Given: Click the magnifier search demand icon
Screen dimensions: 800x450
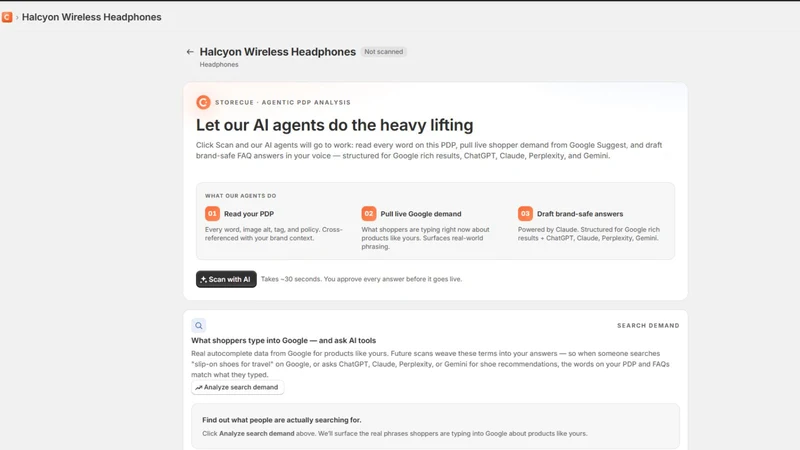Looking at the screenshot, I should 198,326.
